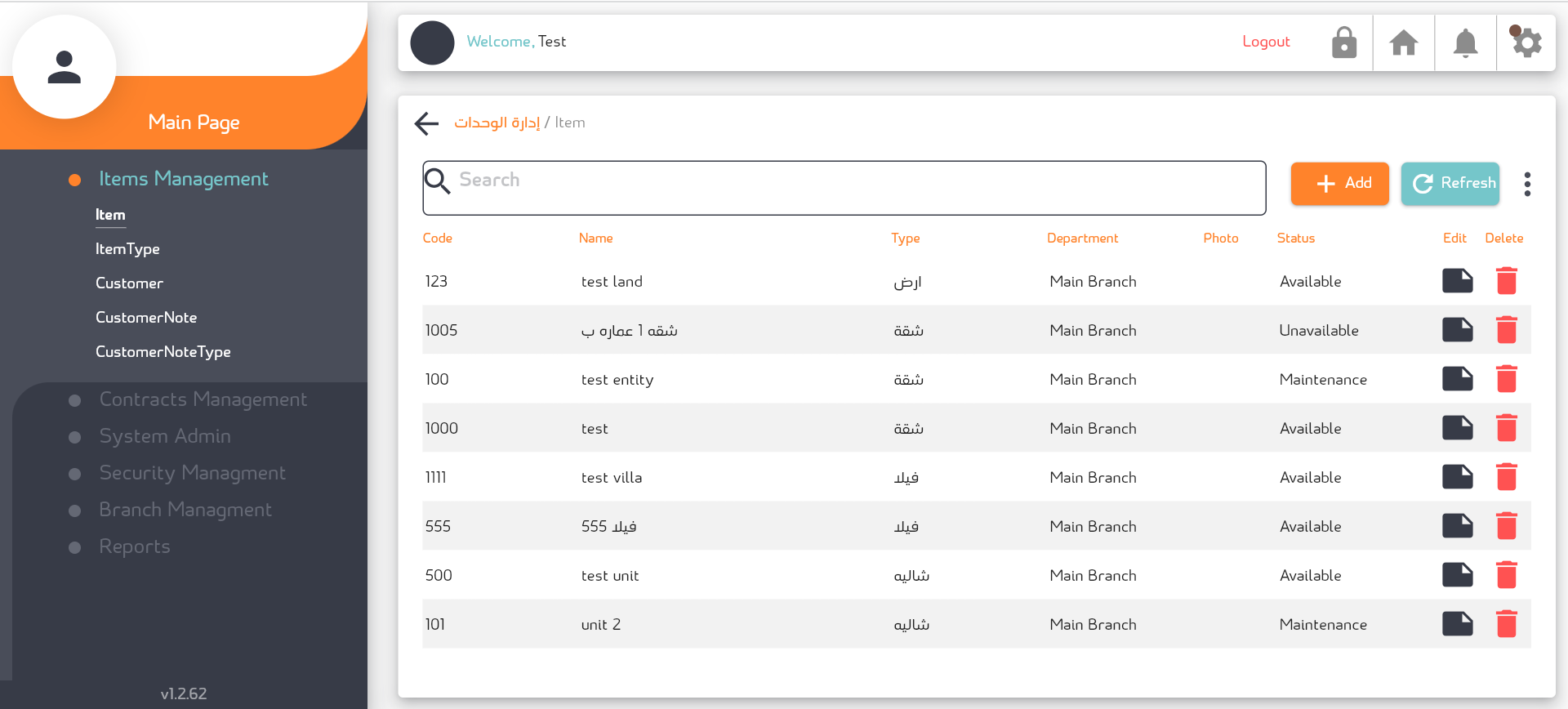
Task: Click the back arrow in breadcrumb
Action: [x=426, y=123]
